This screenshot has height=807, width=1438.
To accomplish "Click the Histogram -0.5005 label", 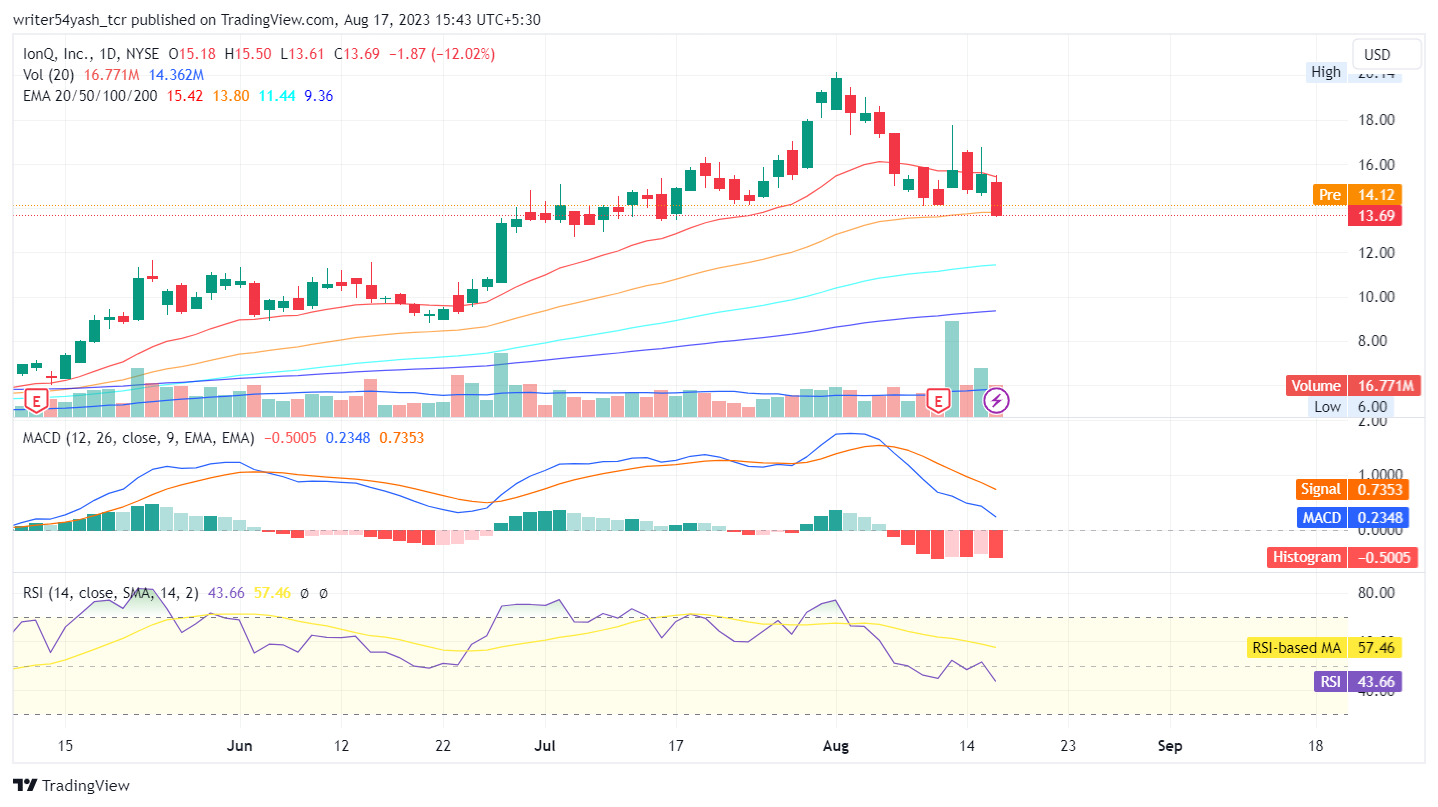I will tap(1344, 557).
